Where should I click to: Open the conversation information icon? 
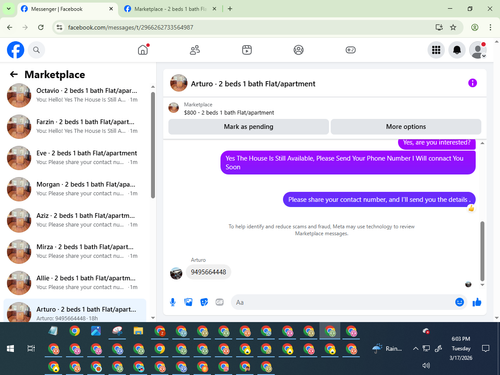click(472, 83)
